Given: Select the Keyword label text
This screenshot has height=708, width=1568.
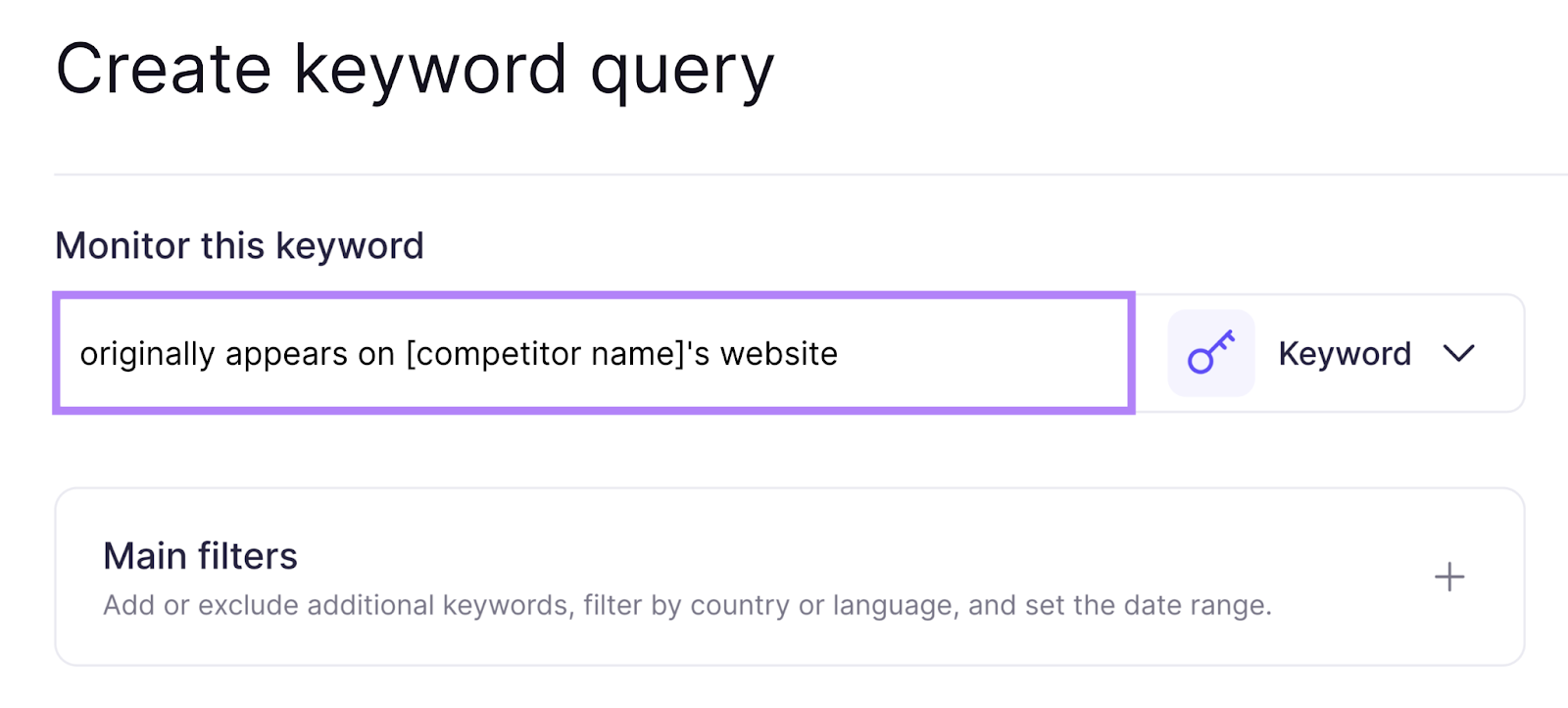Looking at the screenshot, I should [1344, 353].
